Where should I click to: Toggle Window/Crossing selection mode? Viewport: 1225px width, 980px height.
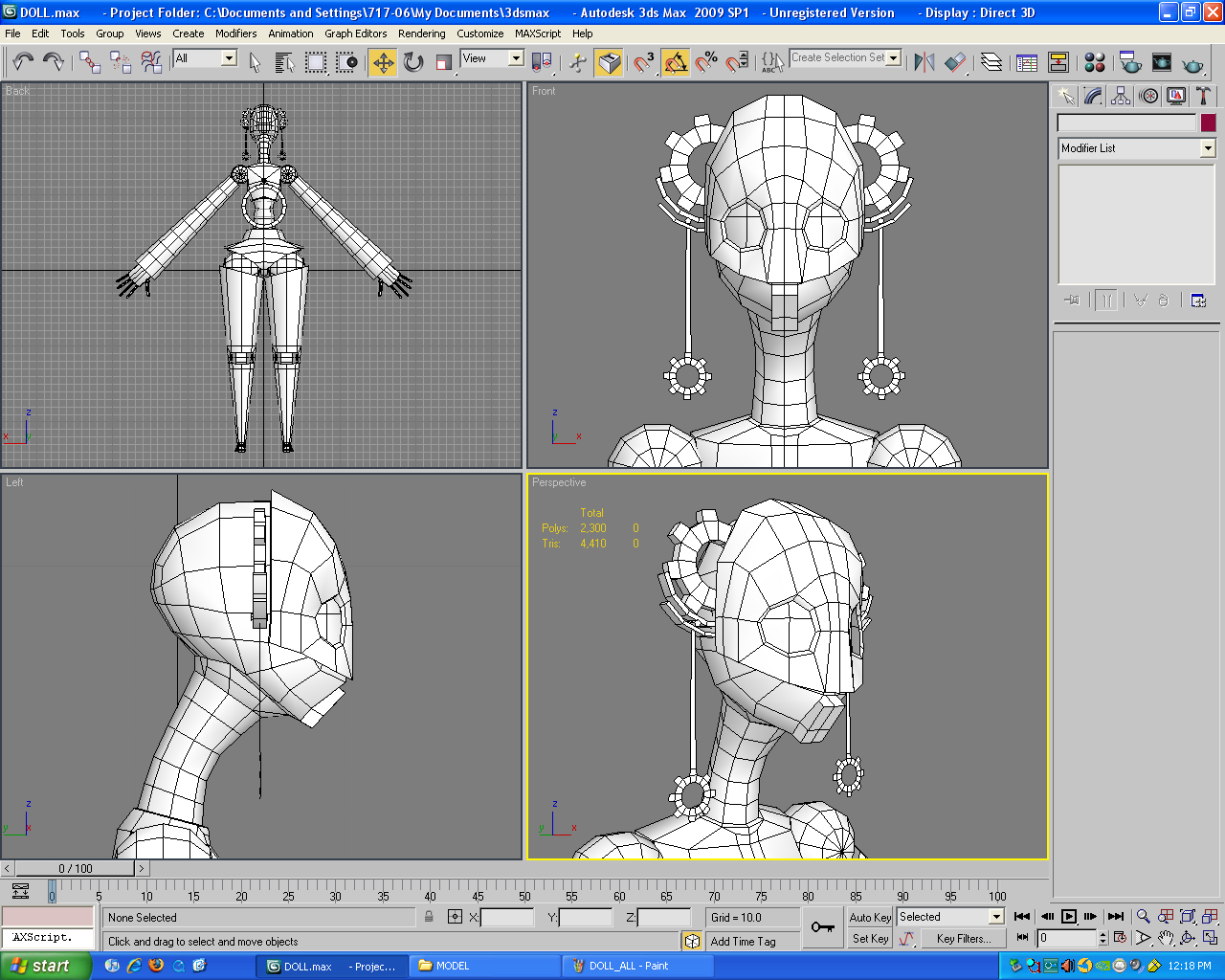(x=346, y=62)
